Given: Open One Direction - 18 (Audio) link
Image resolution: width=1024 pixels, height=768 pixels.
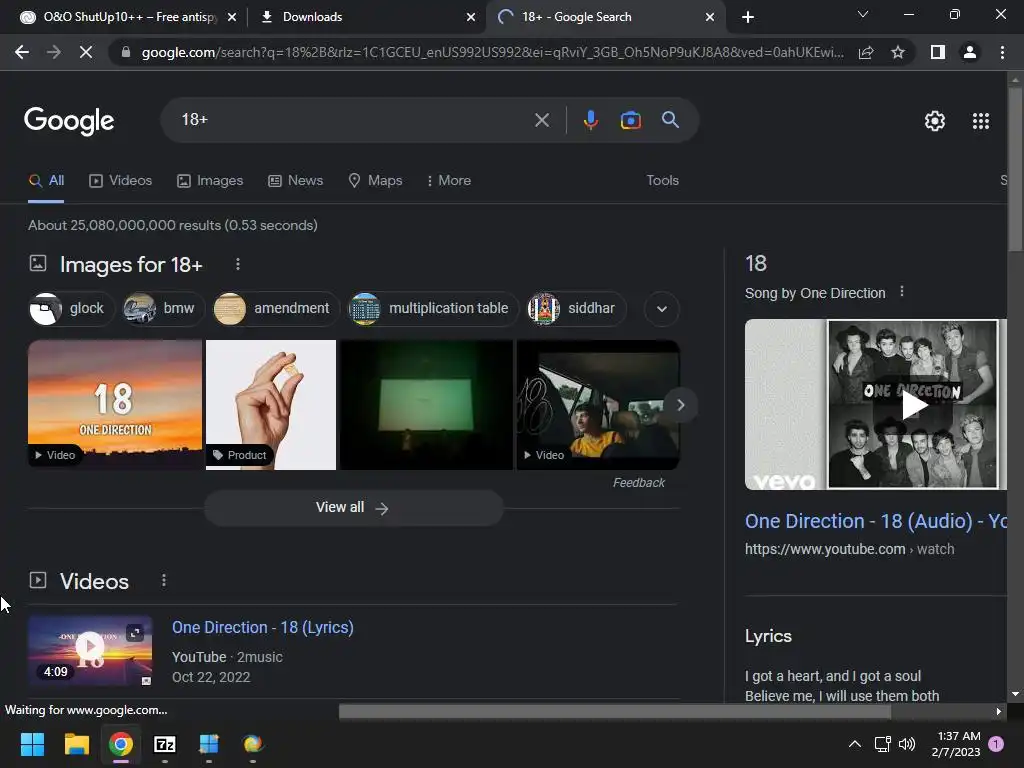Looking at the screenshot, I should pos(876,521).
